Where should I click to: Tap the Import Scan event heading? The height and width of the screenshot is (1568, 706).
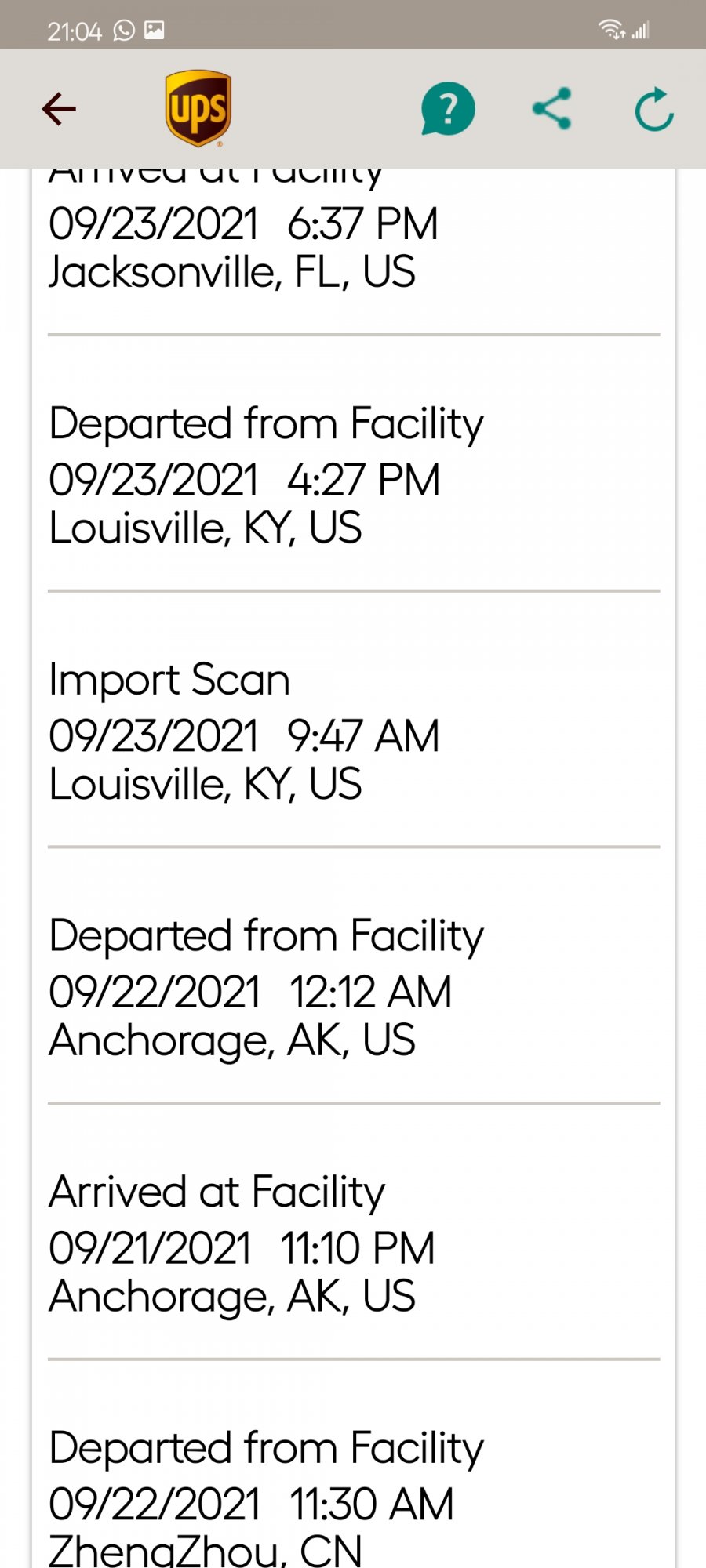click(x=169, y=680)
